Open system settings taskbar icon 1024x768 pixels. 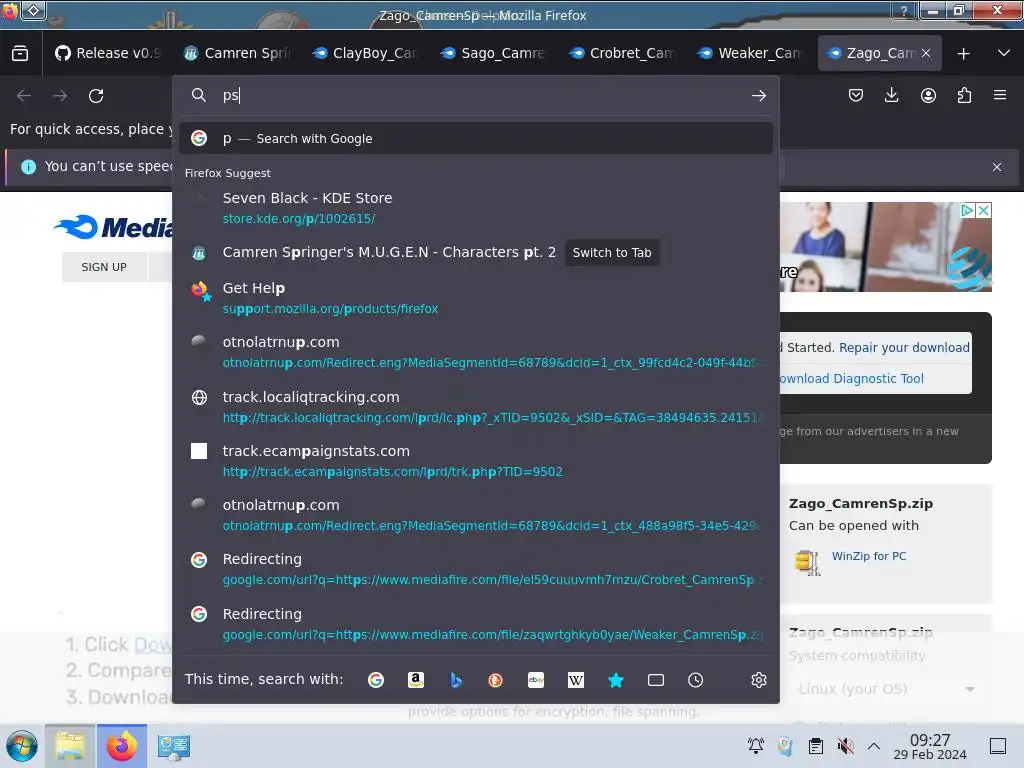174,746
